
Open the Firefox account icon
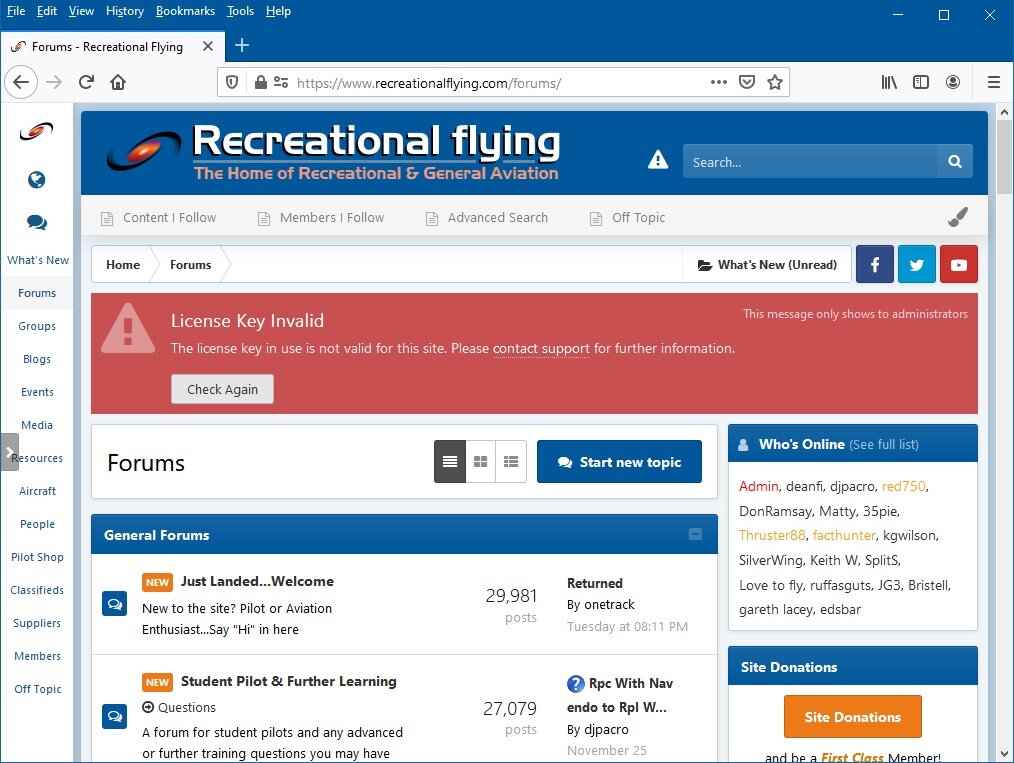(x=953, y=82)
